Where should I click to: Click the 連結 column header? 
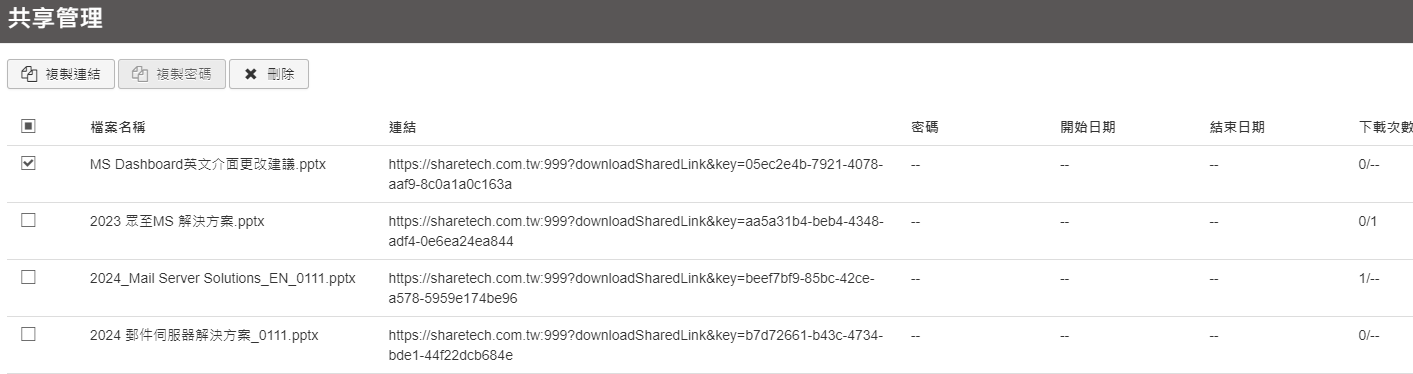point(402,127)
